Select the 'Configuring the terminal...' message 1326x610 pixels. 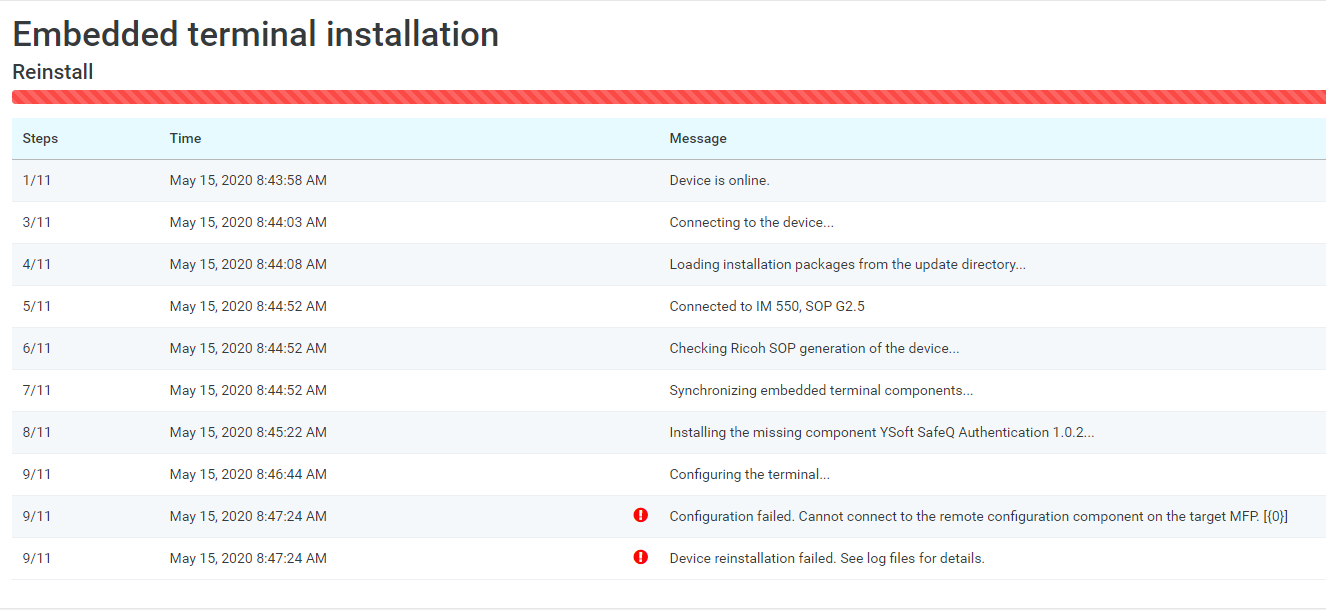pos(749,475)
